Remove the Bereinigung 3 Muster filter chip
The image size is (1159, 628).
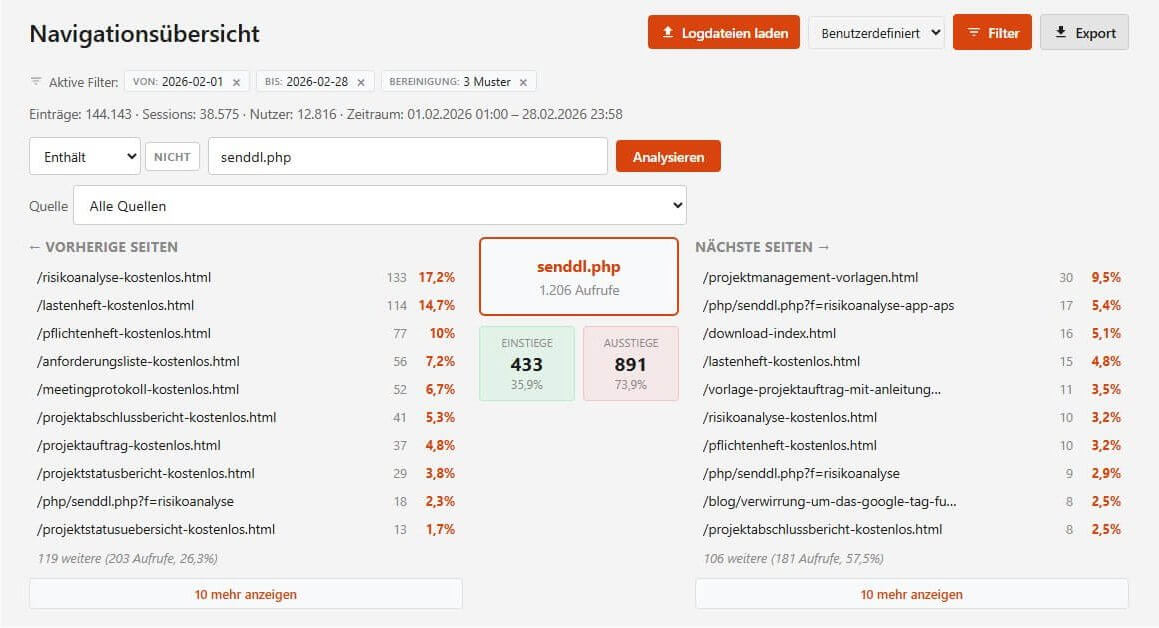coord(523,82)
